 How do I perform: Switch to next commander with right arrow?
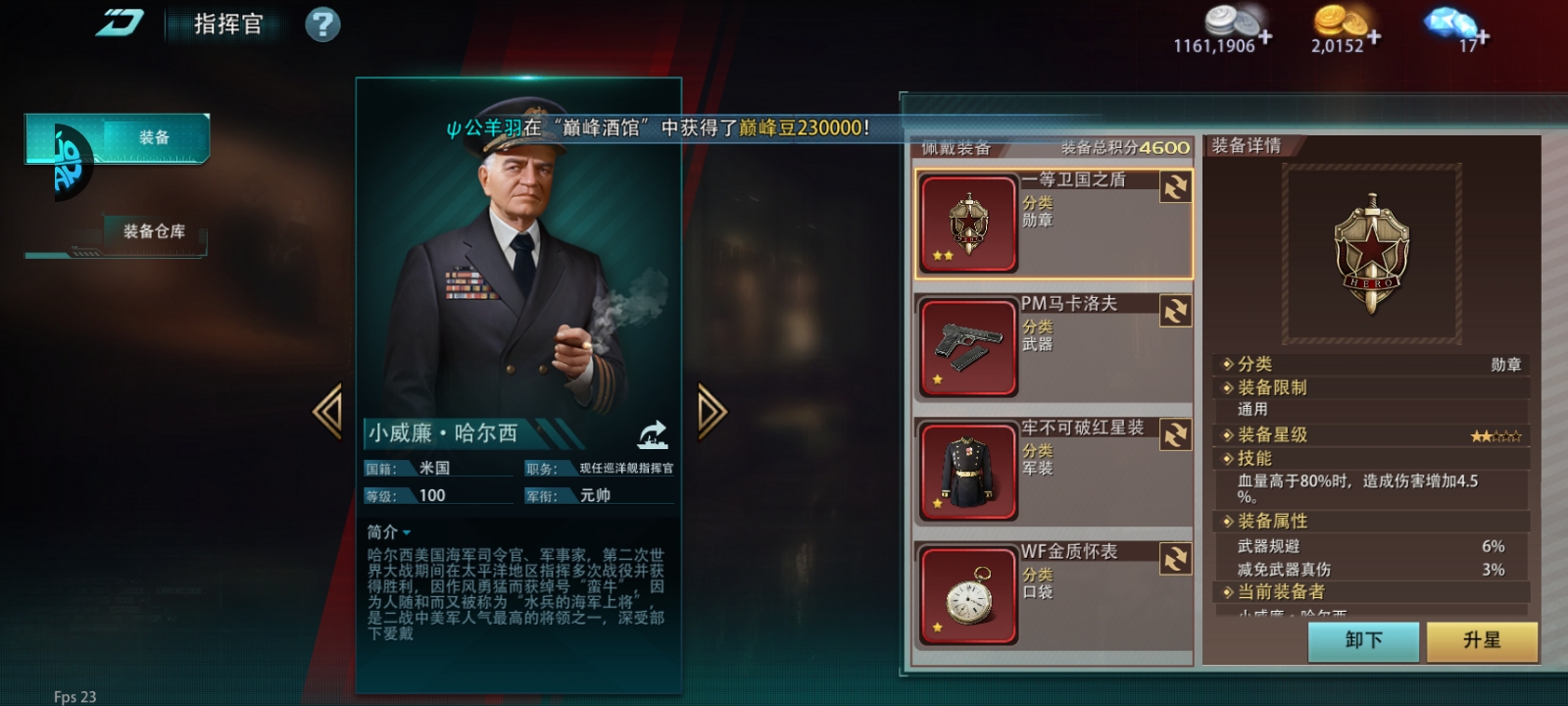click(712, 412)
